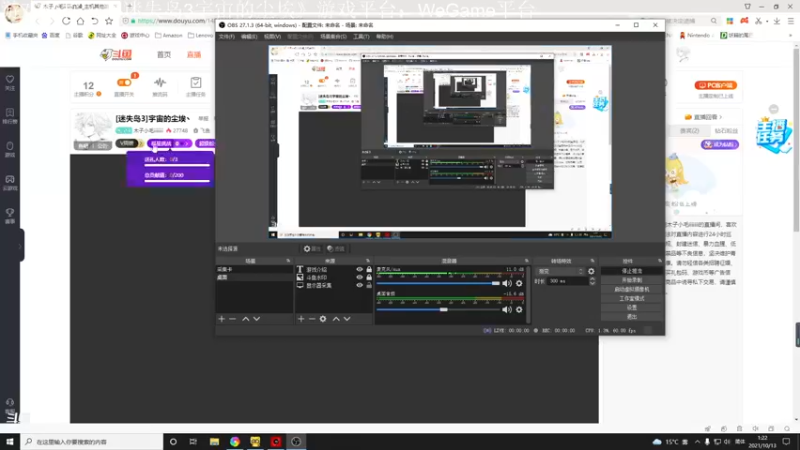Toggle lock on the image watermark source

(x=369, y=278)
